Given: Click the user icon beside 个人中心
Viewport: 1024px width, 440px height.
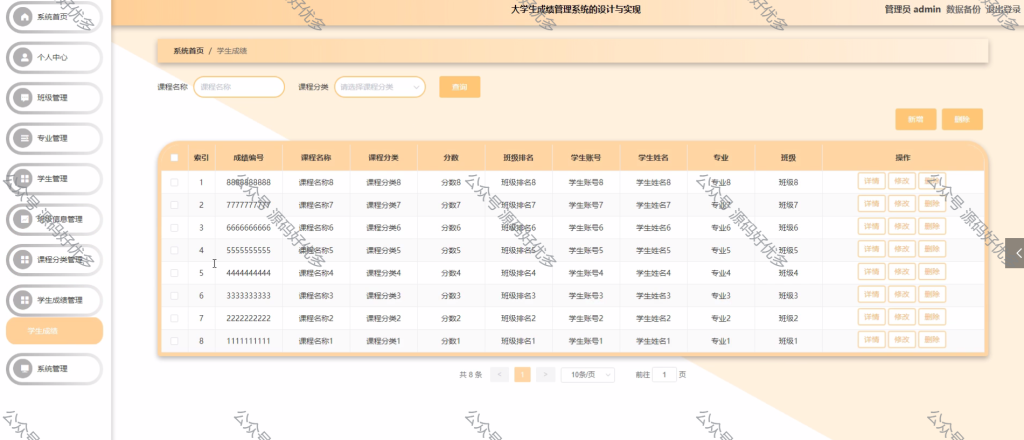Looking at the screenshot, I should pyautogui.click(x=24, y=57).
